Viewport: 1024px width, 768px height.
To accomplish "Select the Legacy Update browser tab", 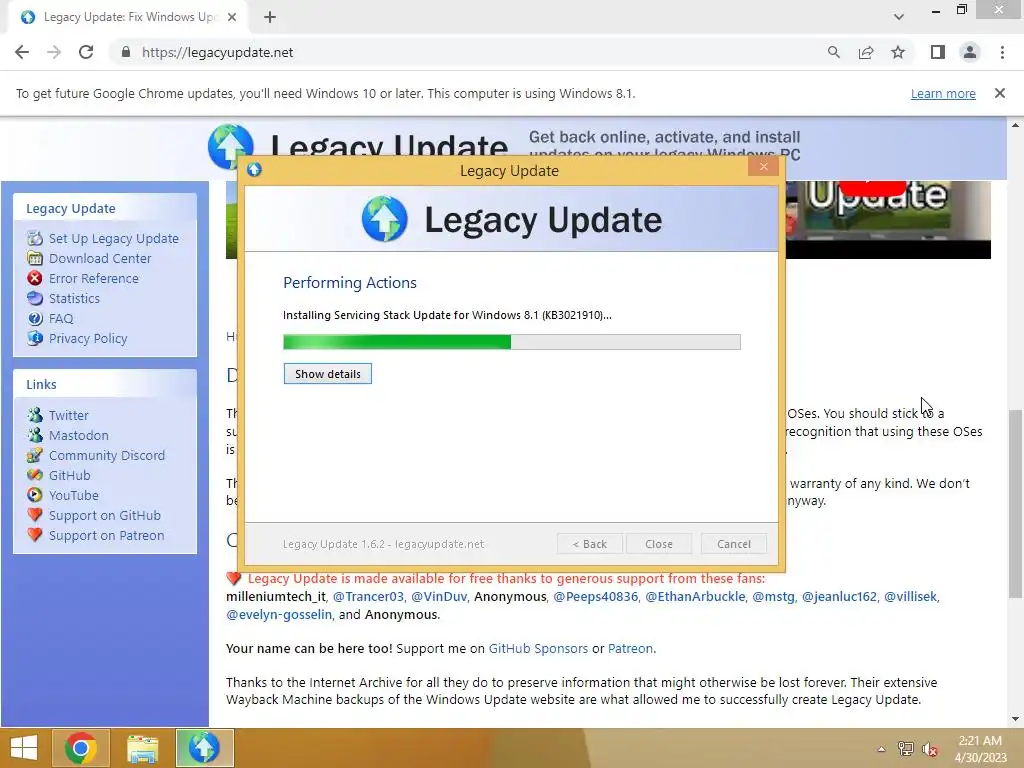I will coord(129,17).
